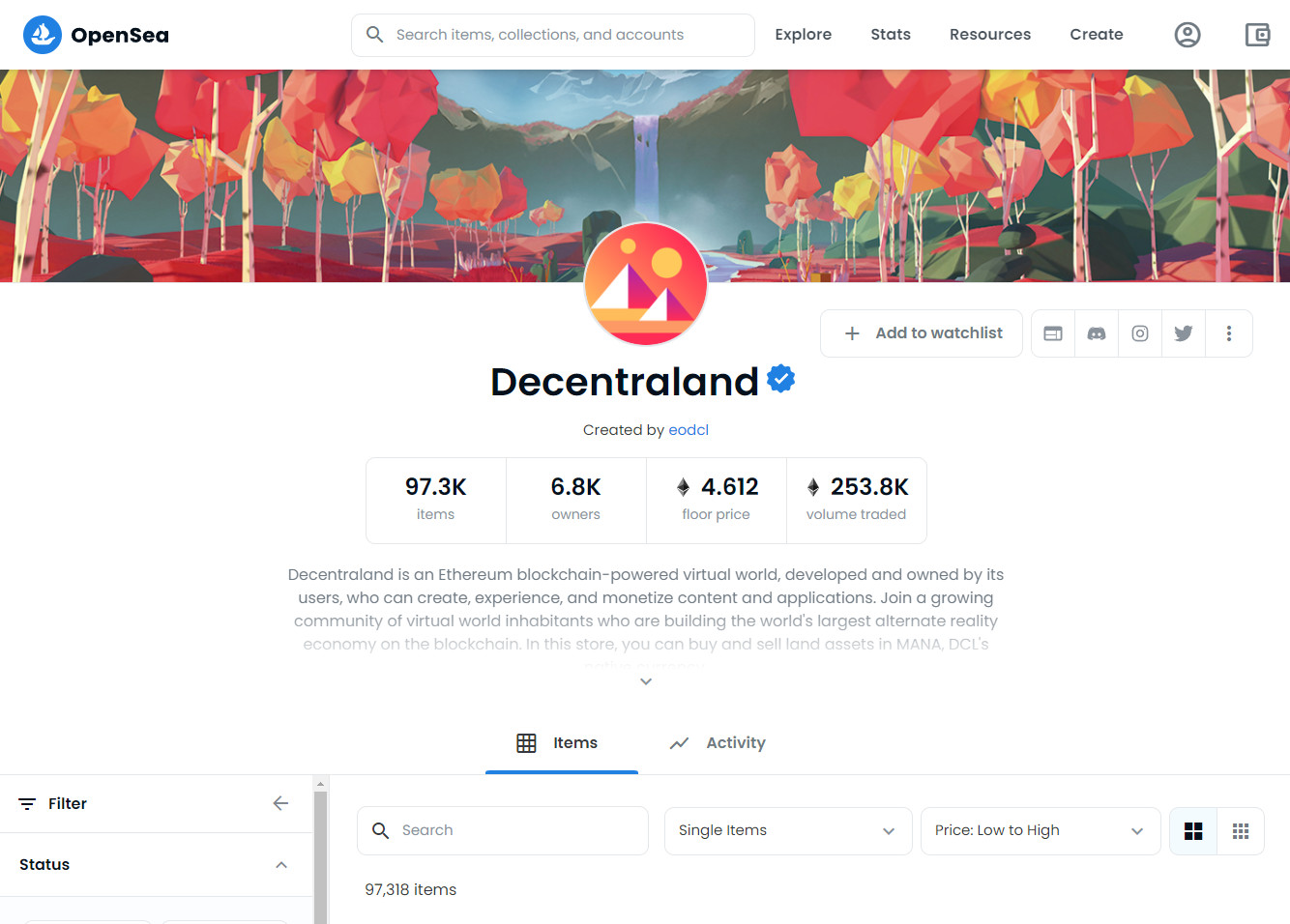Collapse the Filter sidebar with arrow
This screenshot has height=924, width=1290.
tap(280, 803)
